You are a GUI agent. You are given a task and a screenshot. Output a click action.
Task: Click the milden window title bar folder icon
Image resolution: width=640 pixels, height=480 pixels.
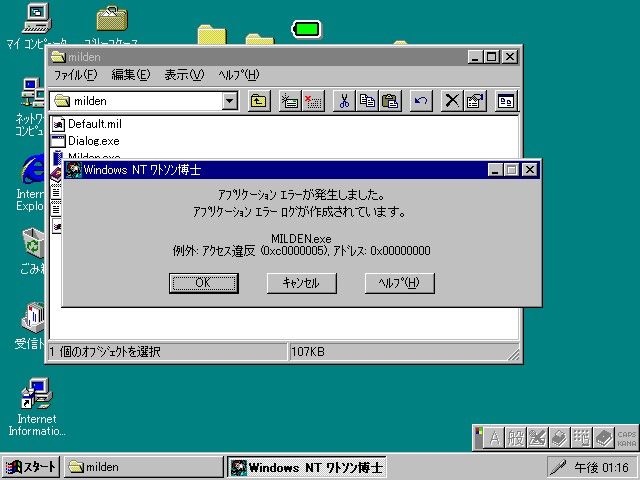tap(58, 57)
